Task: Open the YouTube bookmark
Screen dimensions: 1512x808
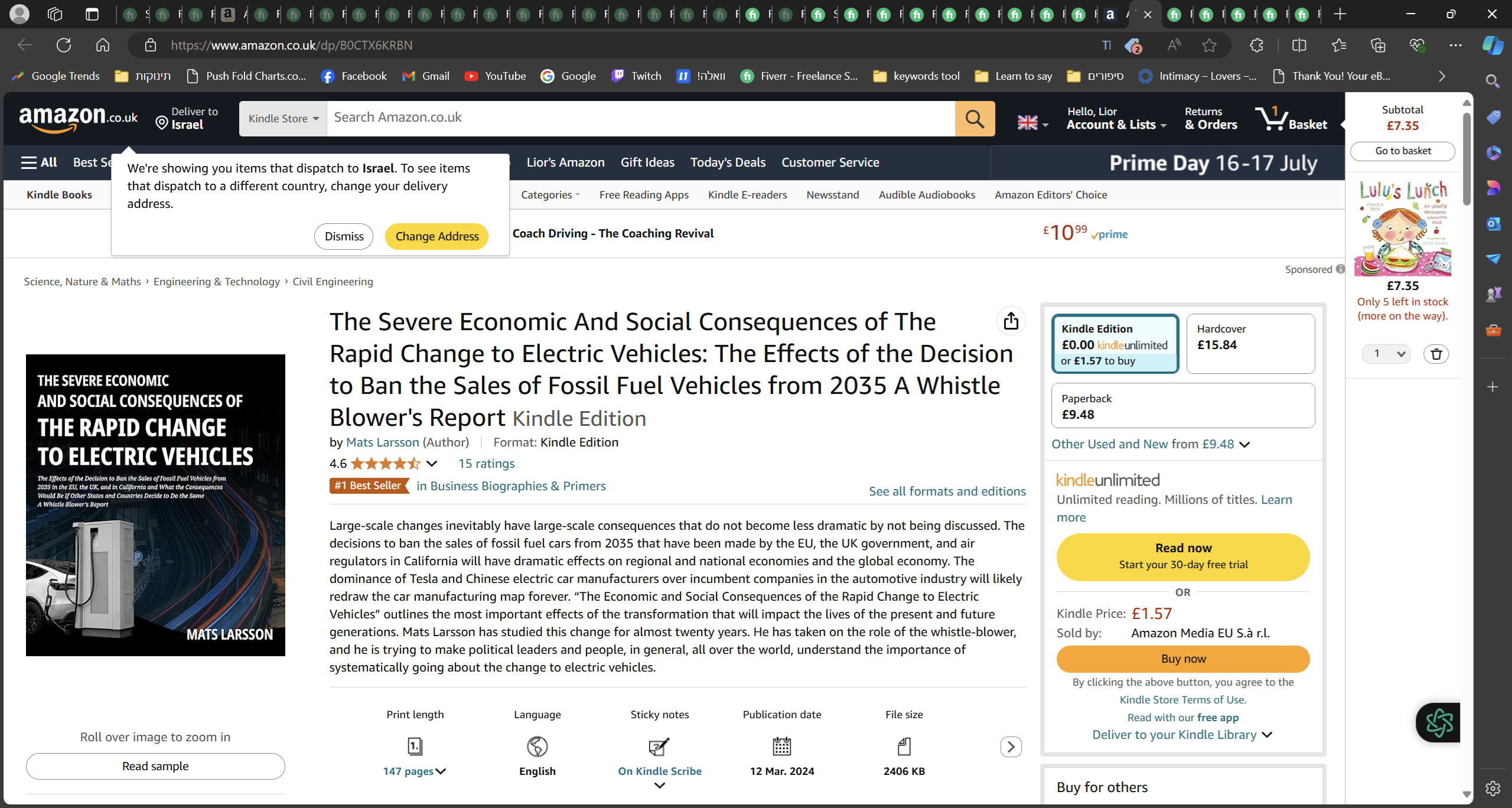Action: 495,76
